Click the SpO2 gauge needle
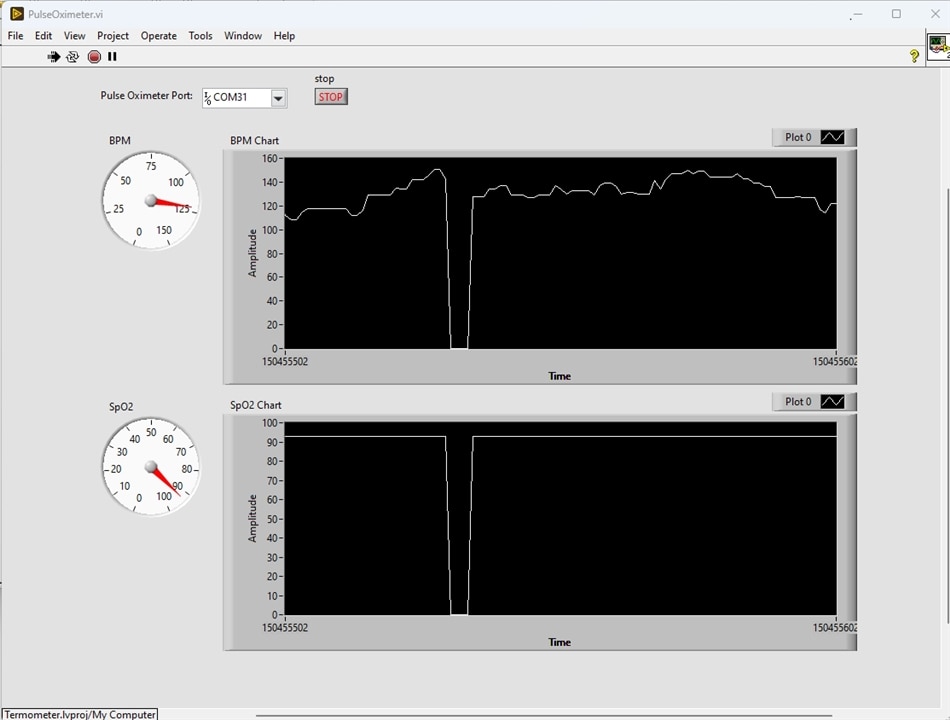The height and width of the screenshot is (720, 950). pyautogui.click(x=165, y=481)
